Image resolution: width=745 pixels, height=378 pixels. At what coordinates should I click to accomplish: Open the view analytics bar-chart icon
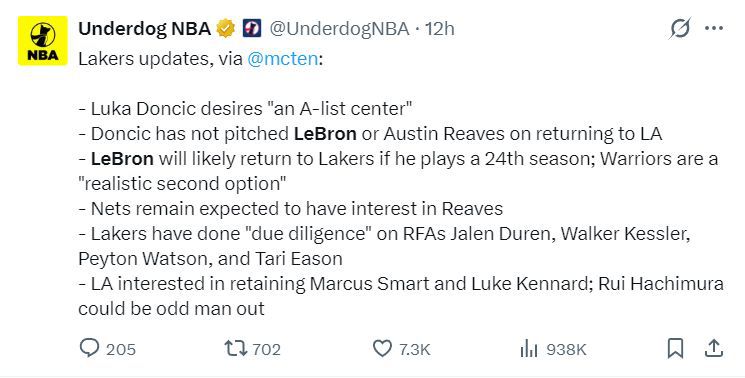click(529, 349)
